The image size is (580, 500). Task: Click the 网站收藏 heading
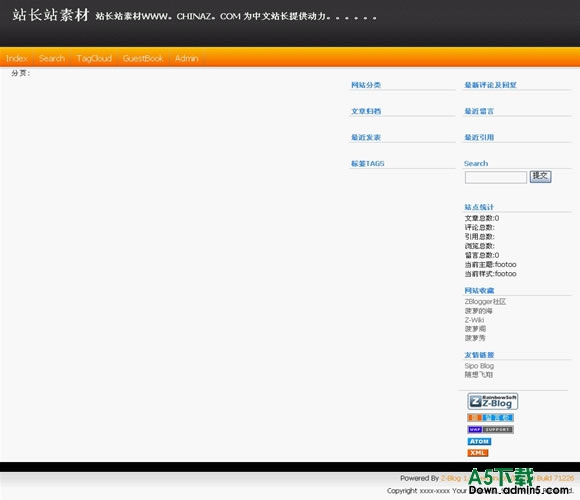point(479,290)
